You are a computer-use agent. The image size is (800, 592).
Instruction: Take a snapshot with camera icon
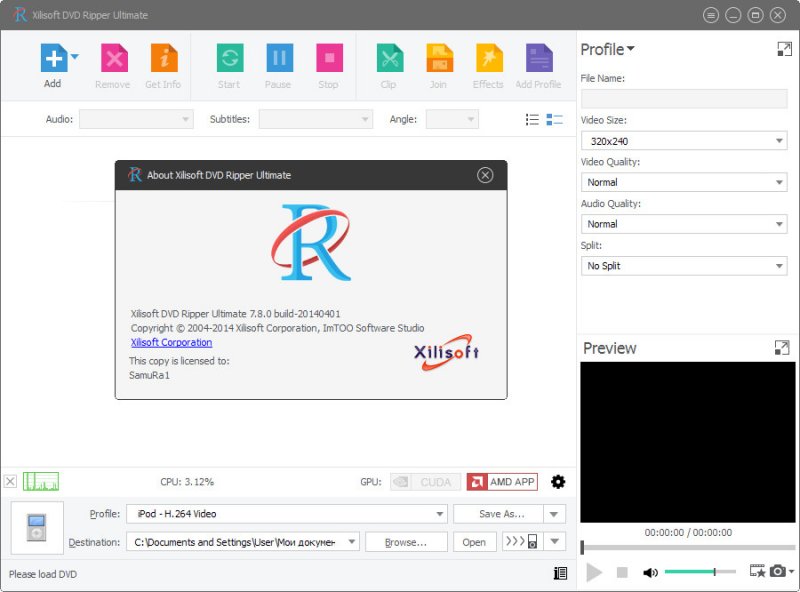(778, 571)
